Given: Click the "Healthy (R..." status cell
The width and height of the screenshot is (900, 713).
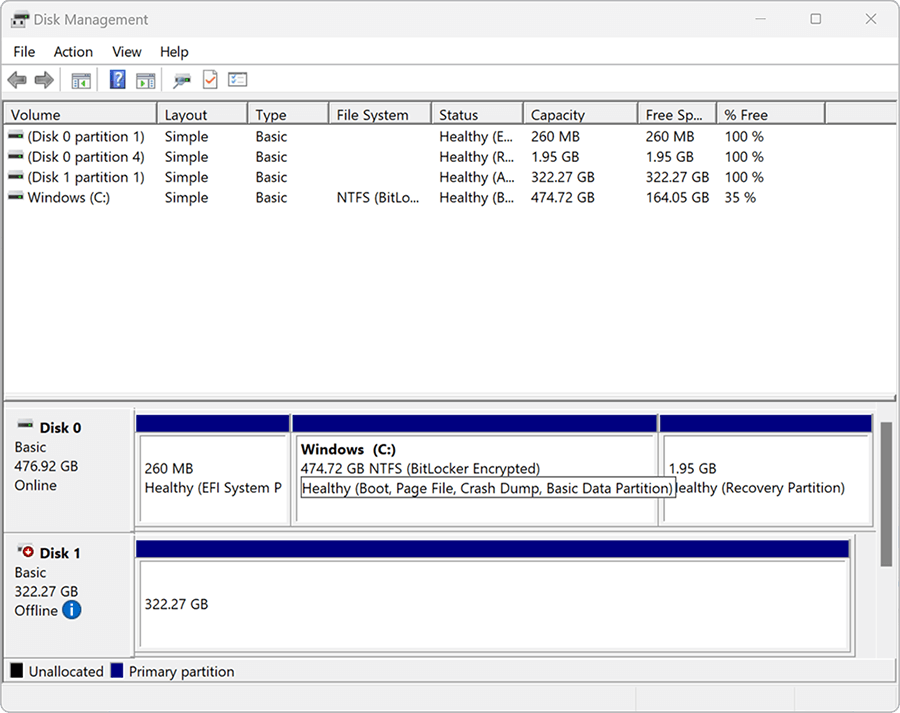Looking at the screenshot, I should (476, 157).
